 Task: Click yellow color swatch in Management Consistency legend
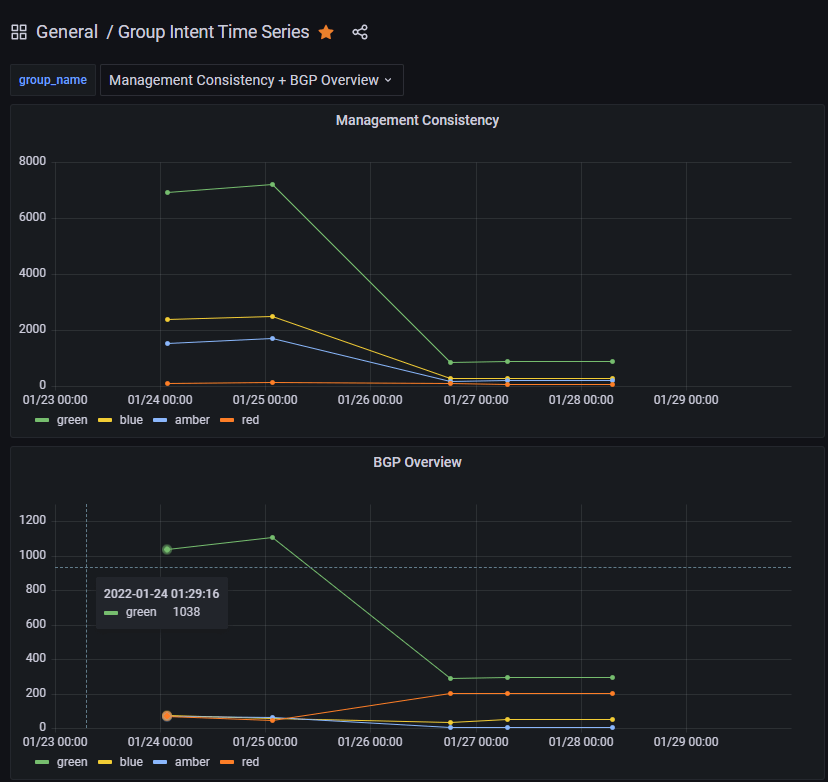[x=104, y=420]
